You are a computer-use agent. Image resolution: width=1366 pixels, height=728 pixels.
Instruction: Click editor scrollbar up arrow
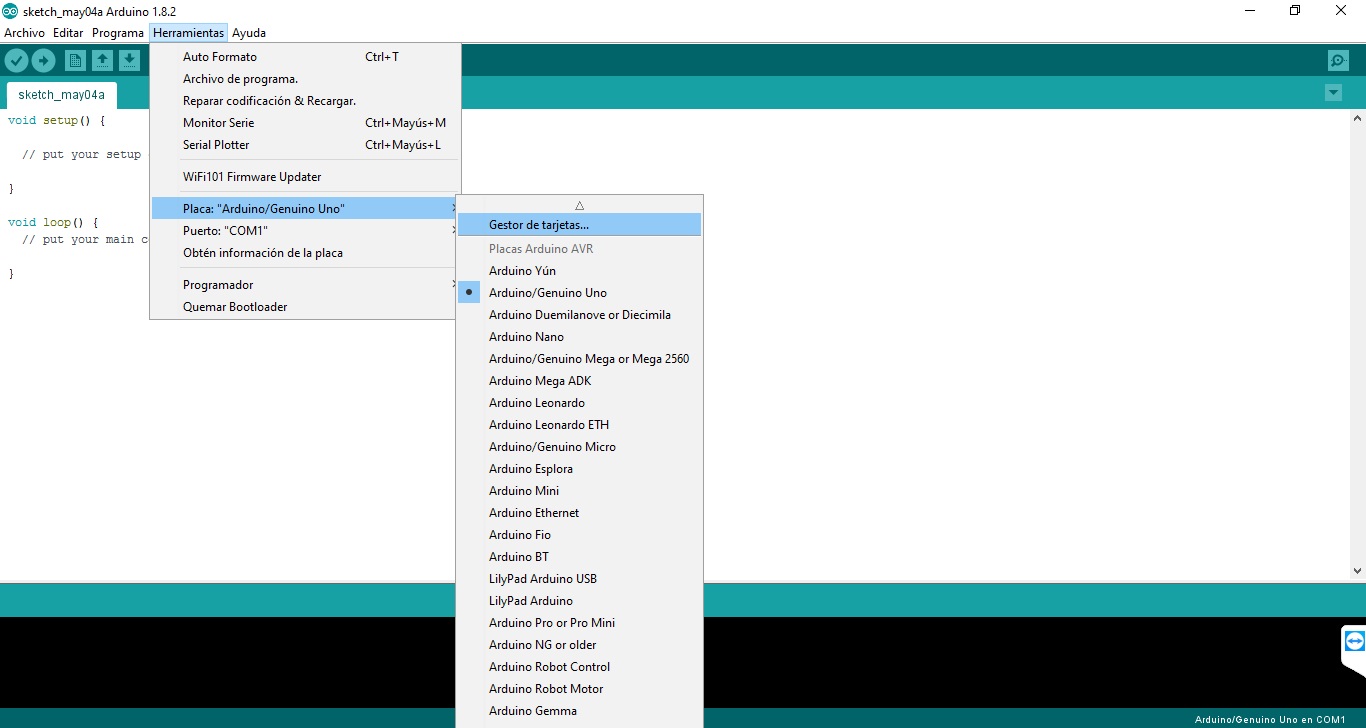click(1357, 119)
